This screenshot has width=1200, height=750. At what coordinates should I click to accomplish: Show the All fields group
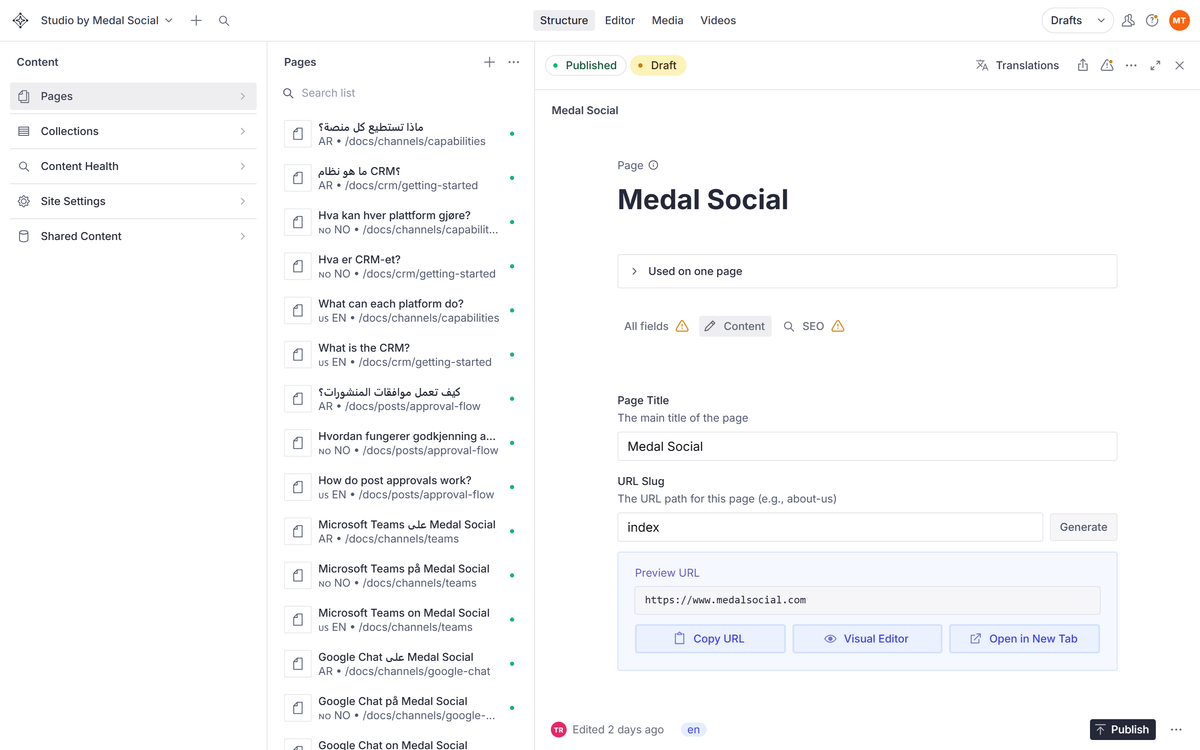[x=656, y=326]
